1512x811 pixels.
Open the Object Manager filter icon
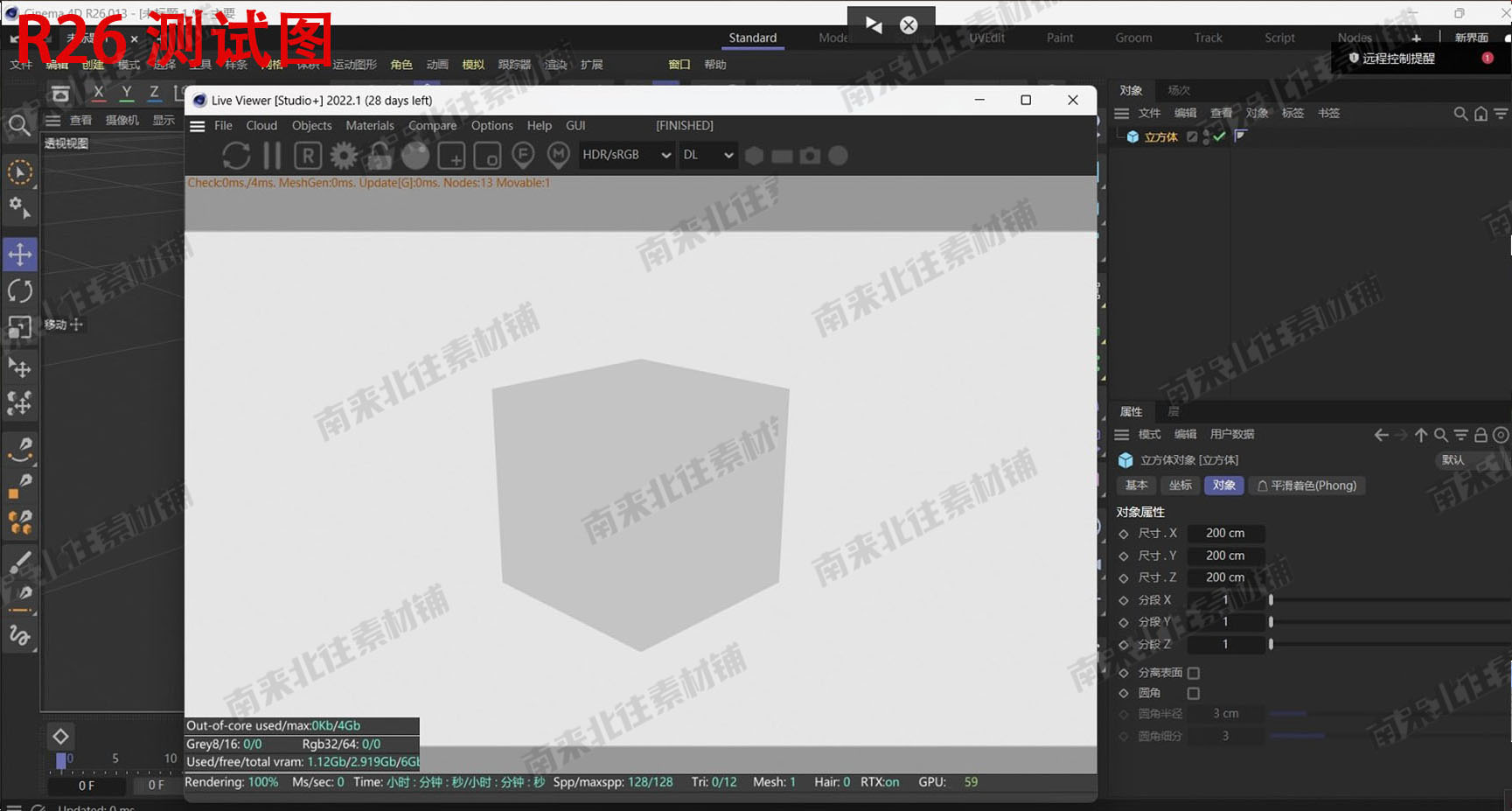[x=1501, y=114]
